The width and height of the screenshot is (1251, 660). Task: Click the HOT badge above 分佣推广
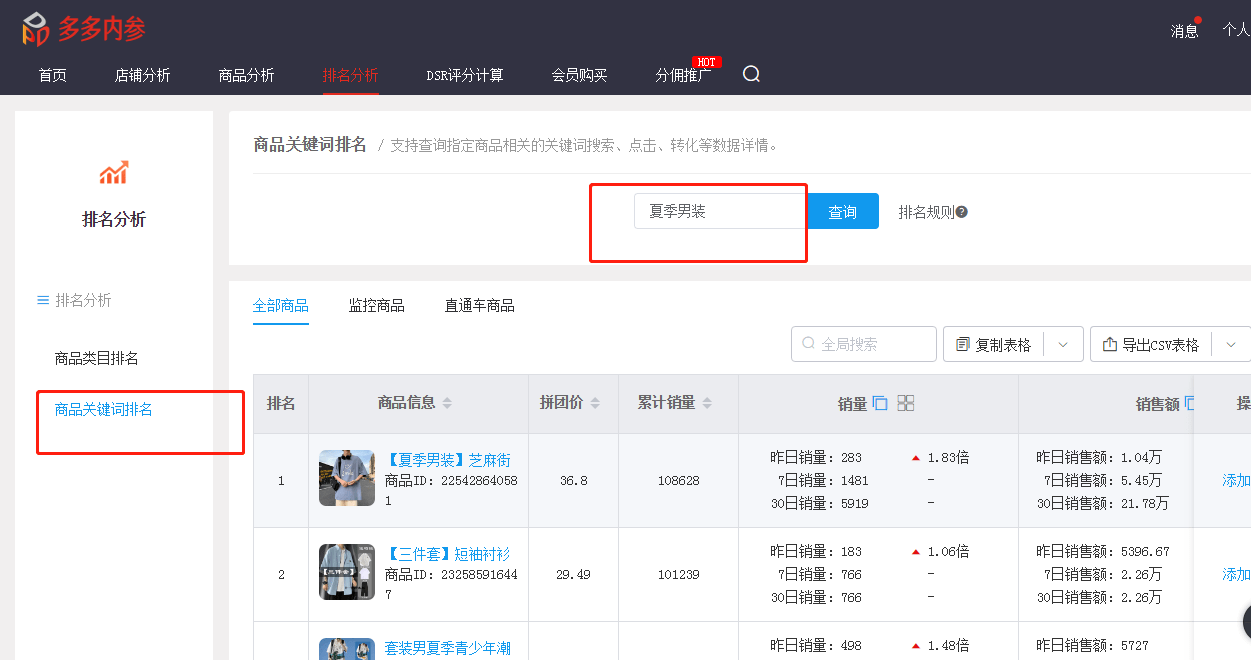click(706, 62)
